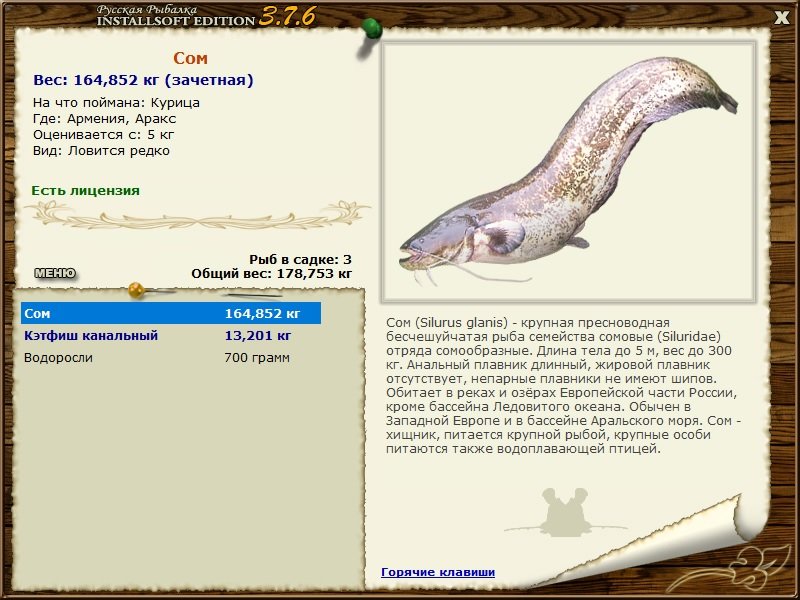The image size is (800, 600).
Task: Click the Есть лицензия label
Action: point(85,191)
